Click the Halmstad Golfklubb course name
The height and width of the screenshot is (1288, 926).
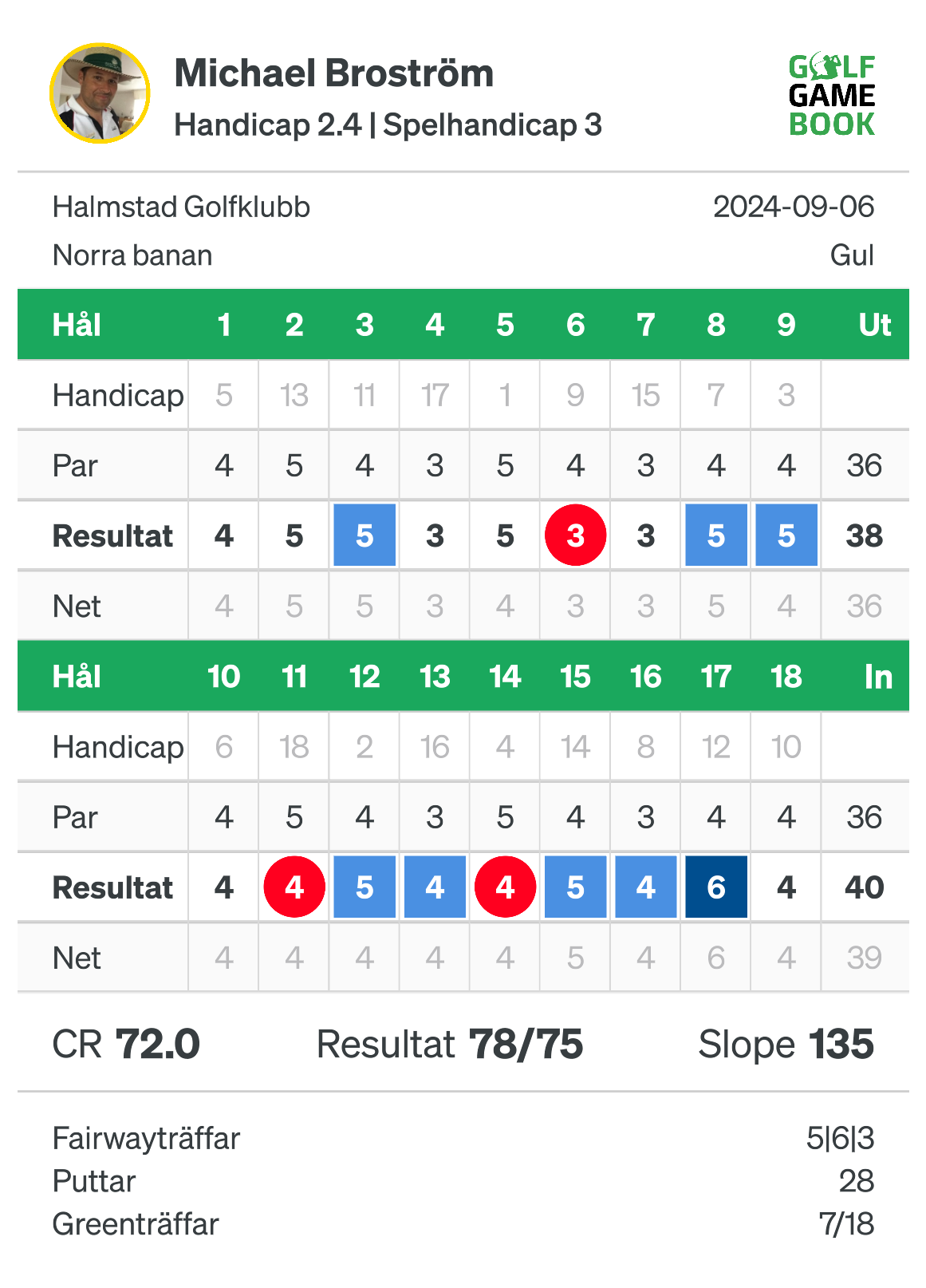pos(181,207)
